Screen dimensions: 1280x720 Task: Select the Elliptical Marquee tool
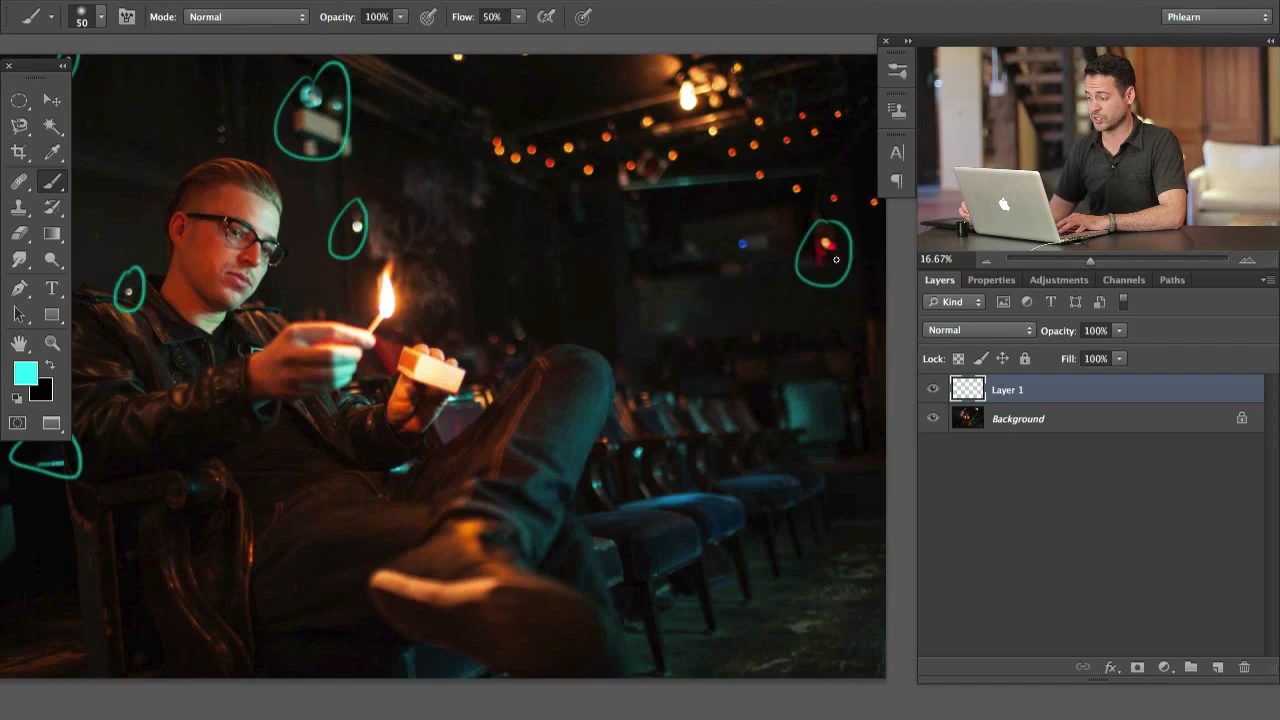tap(19, 100)
